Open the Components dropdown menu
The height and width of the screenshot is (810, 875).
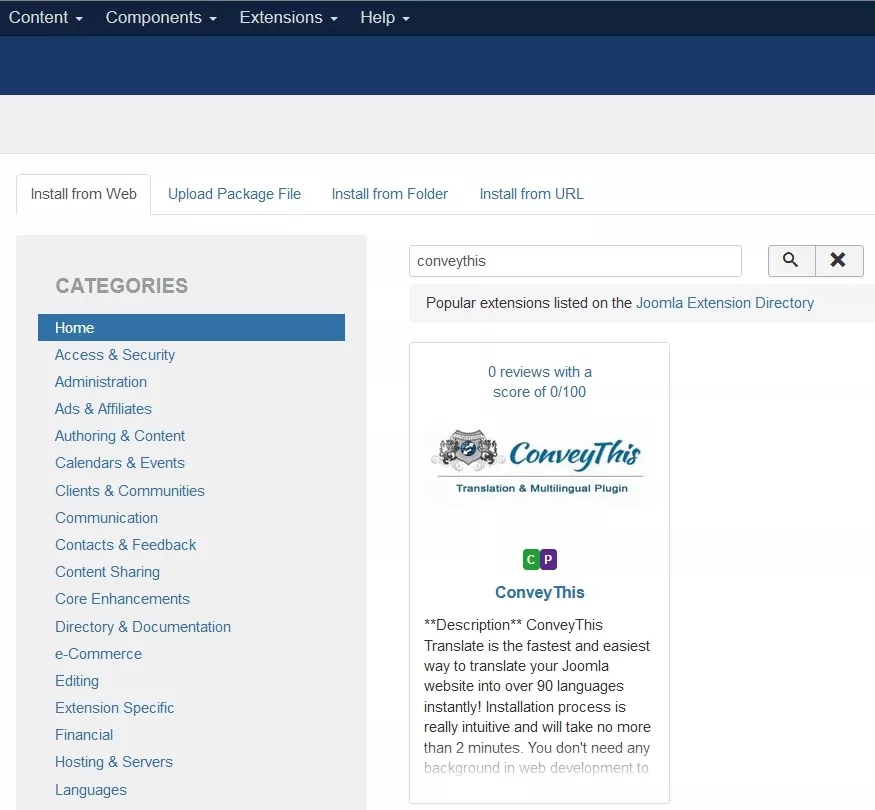pos(161,17)
